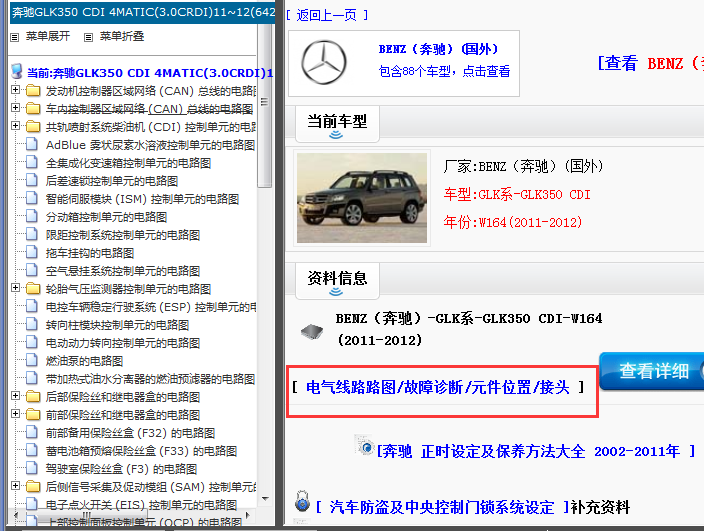Open the 返回上一页 back link

tap(327, 15)
